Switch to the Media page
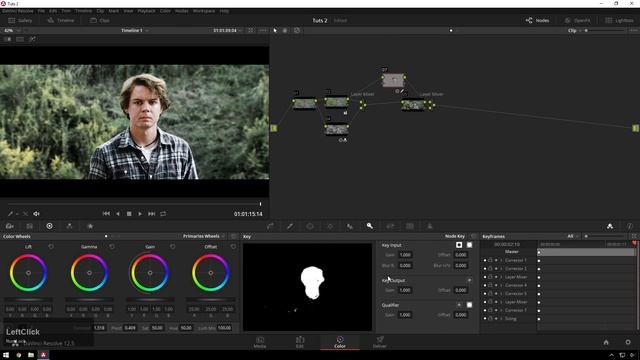640x360 pixels. tap(260, 342)
